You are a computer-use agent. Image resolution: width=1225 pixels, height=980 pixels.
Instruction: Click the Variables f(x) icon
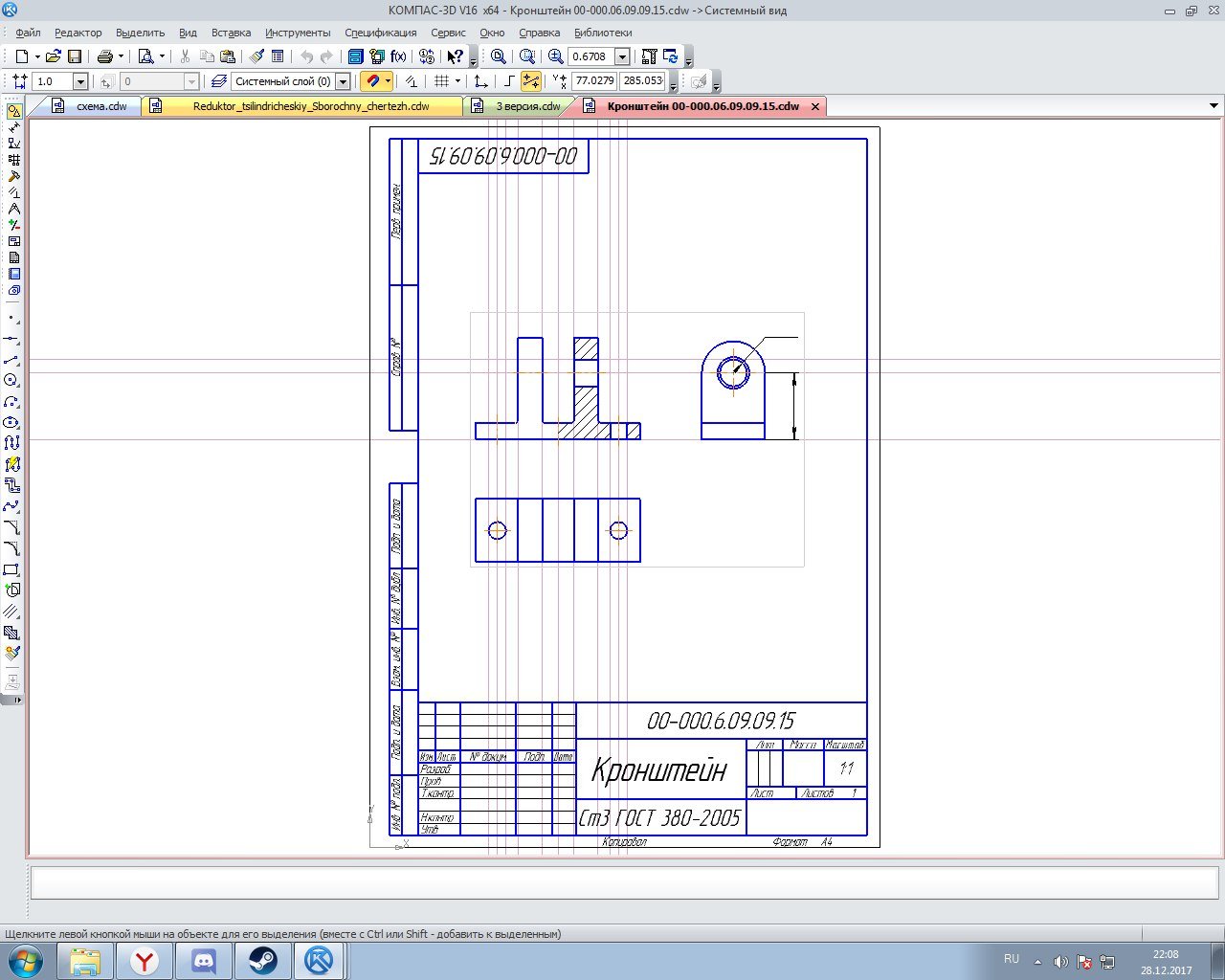[398, 56]
